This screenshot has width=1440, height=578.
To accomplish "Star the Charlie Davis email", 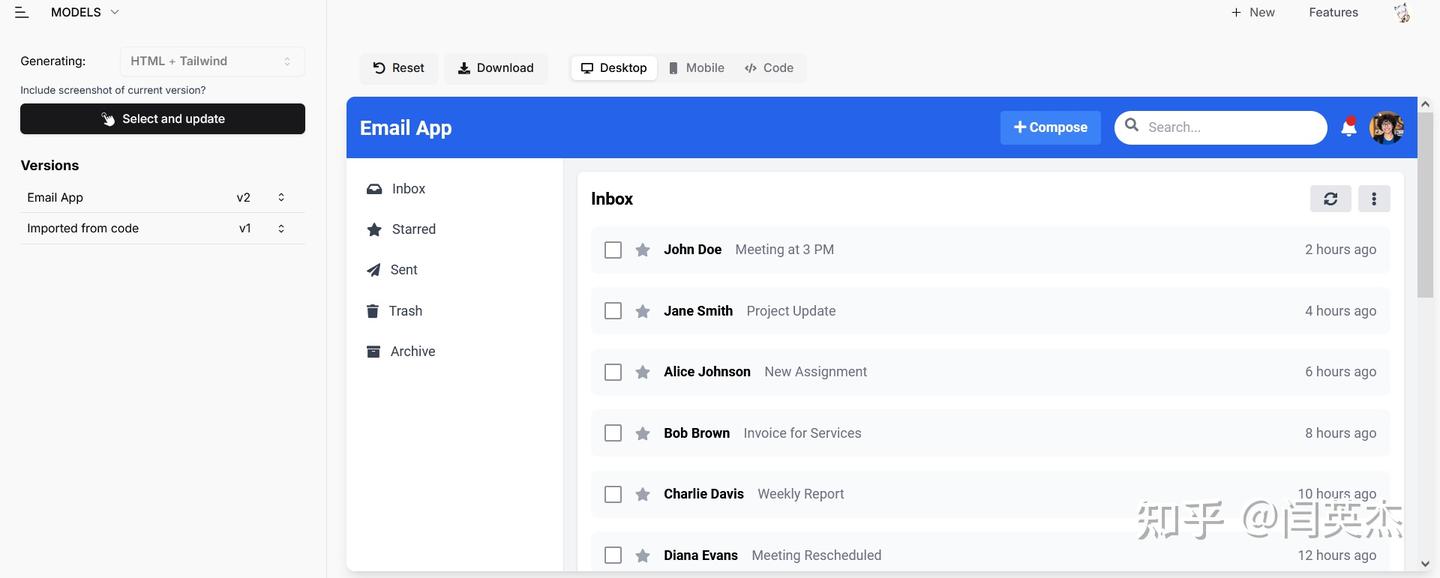I will (643, 494).
